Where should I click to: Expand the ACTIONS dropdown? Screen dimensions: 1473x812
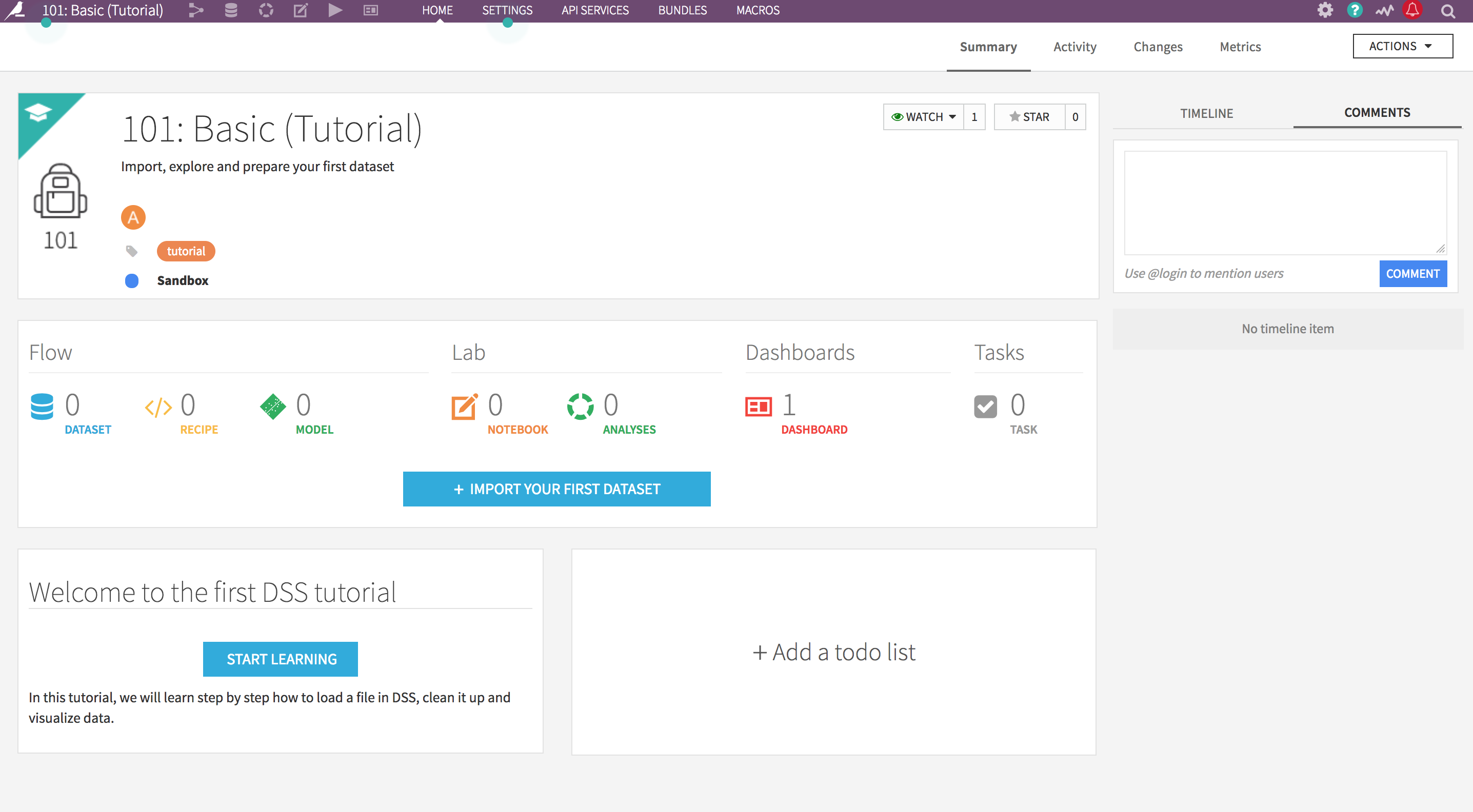[1402, 46]
